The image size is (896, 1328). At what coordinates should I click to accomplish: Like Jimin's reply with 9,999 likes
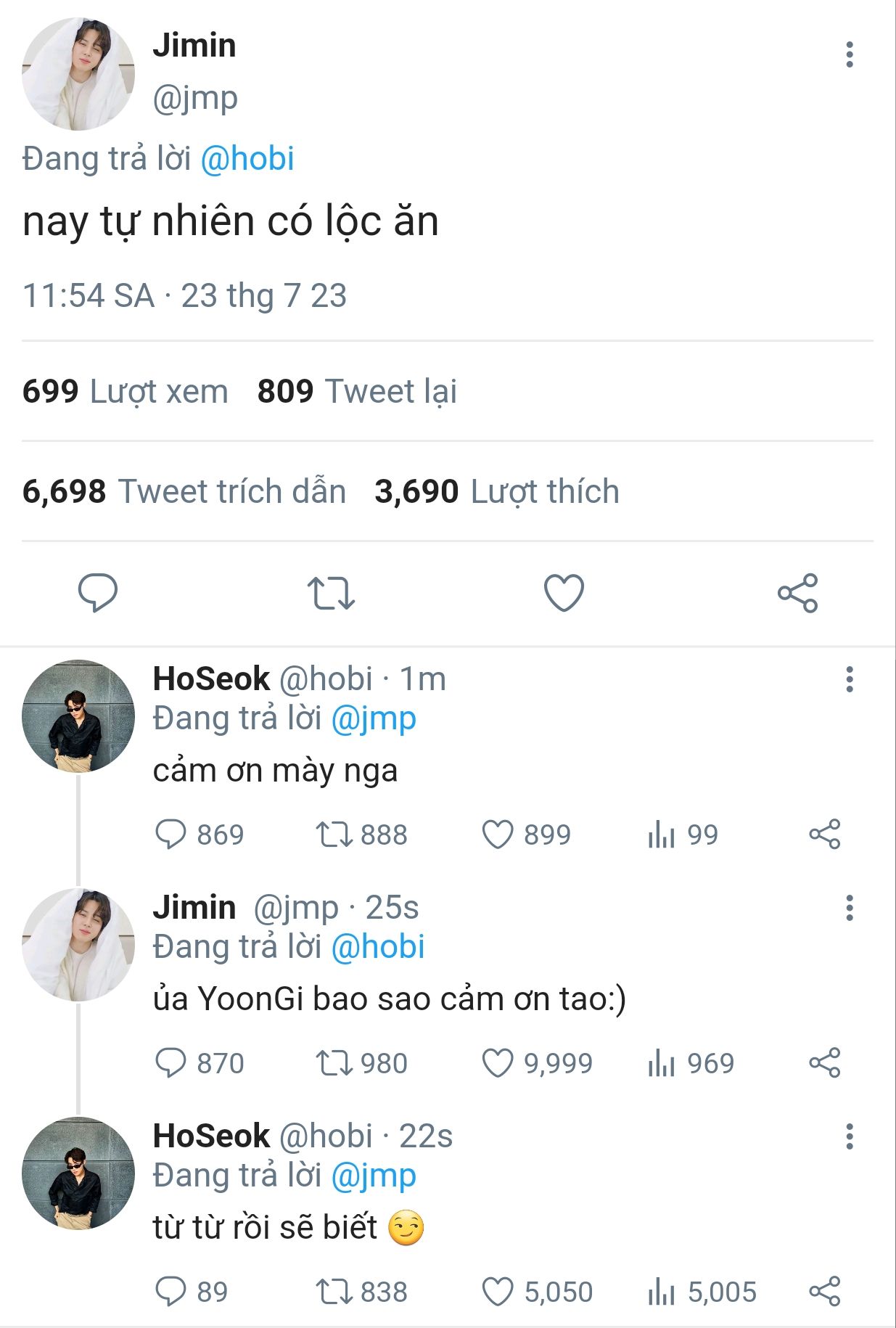[498, 1063]
